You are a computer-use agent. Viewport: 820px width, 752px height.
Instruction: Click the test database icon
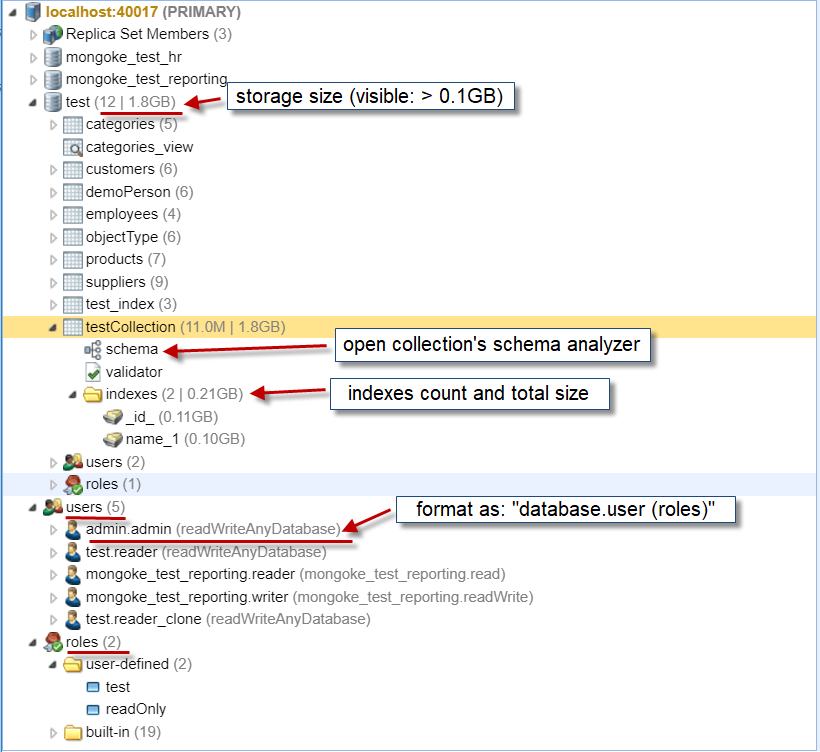click(x=53, y=102)
